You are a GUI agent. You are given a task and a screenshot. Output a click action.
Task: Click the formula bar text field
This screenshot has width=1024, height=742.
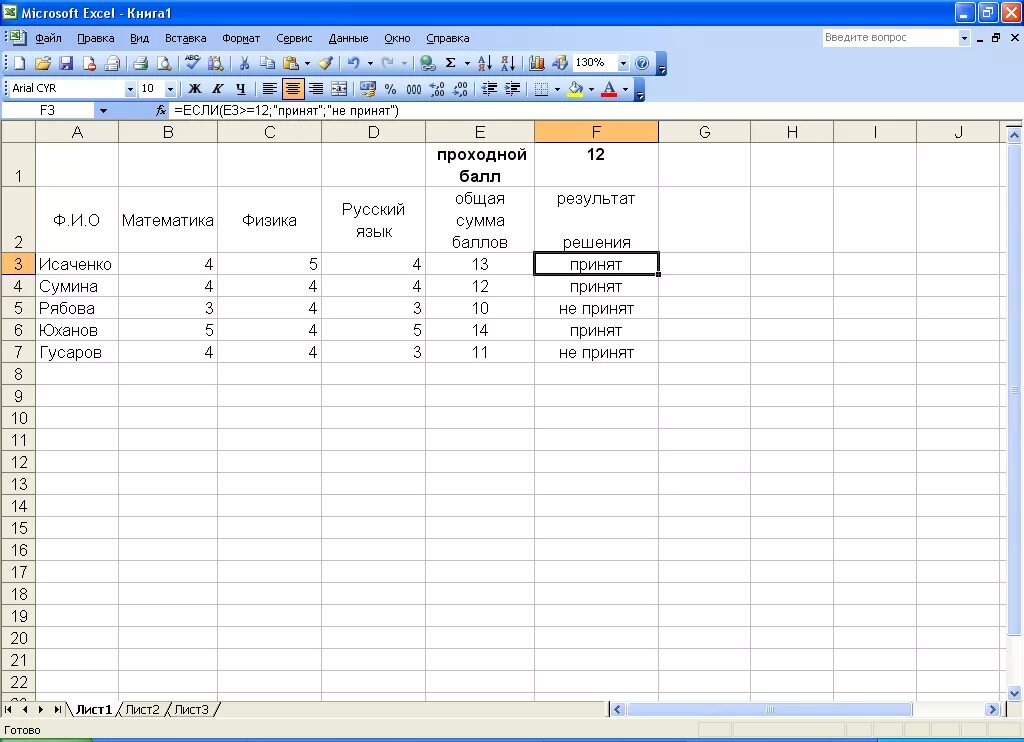tap(594, 110)
